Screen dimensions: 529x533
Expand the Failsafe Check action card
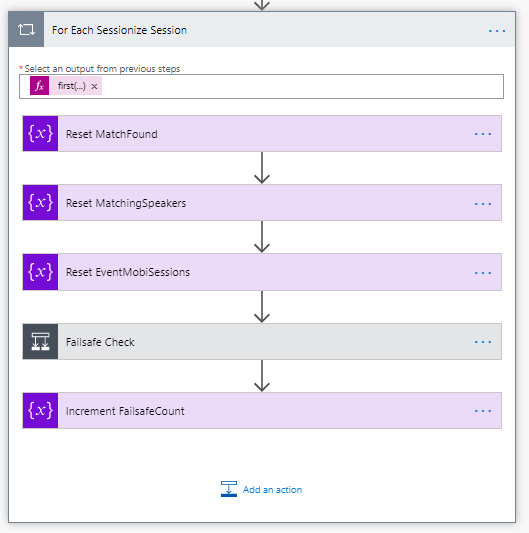point(262,341)
